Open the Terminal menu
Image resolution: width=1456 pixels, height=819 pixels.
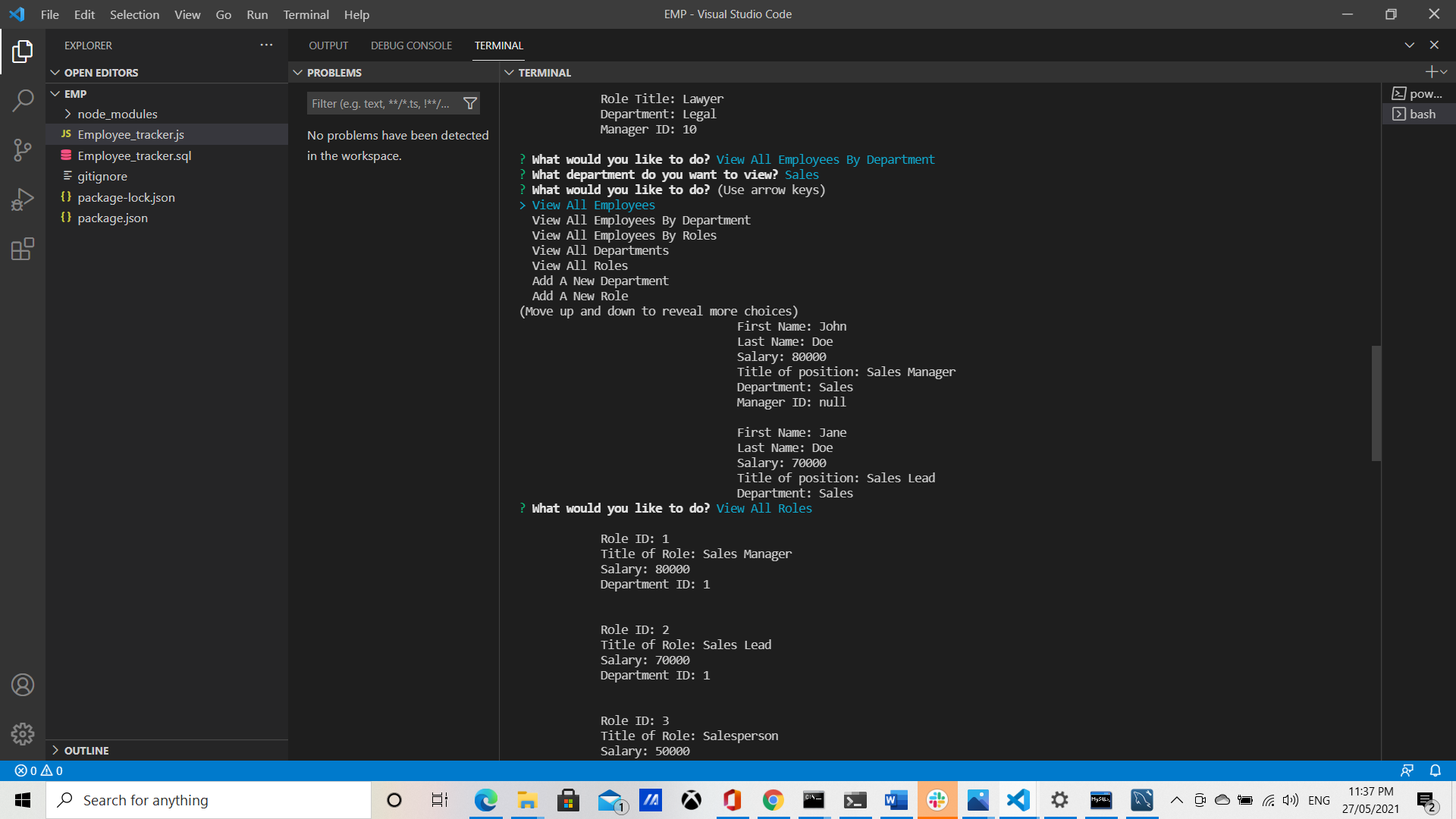pos(305,14)
